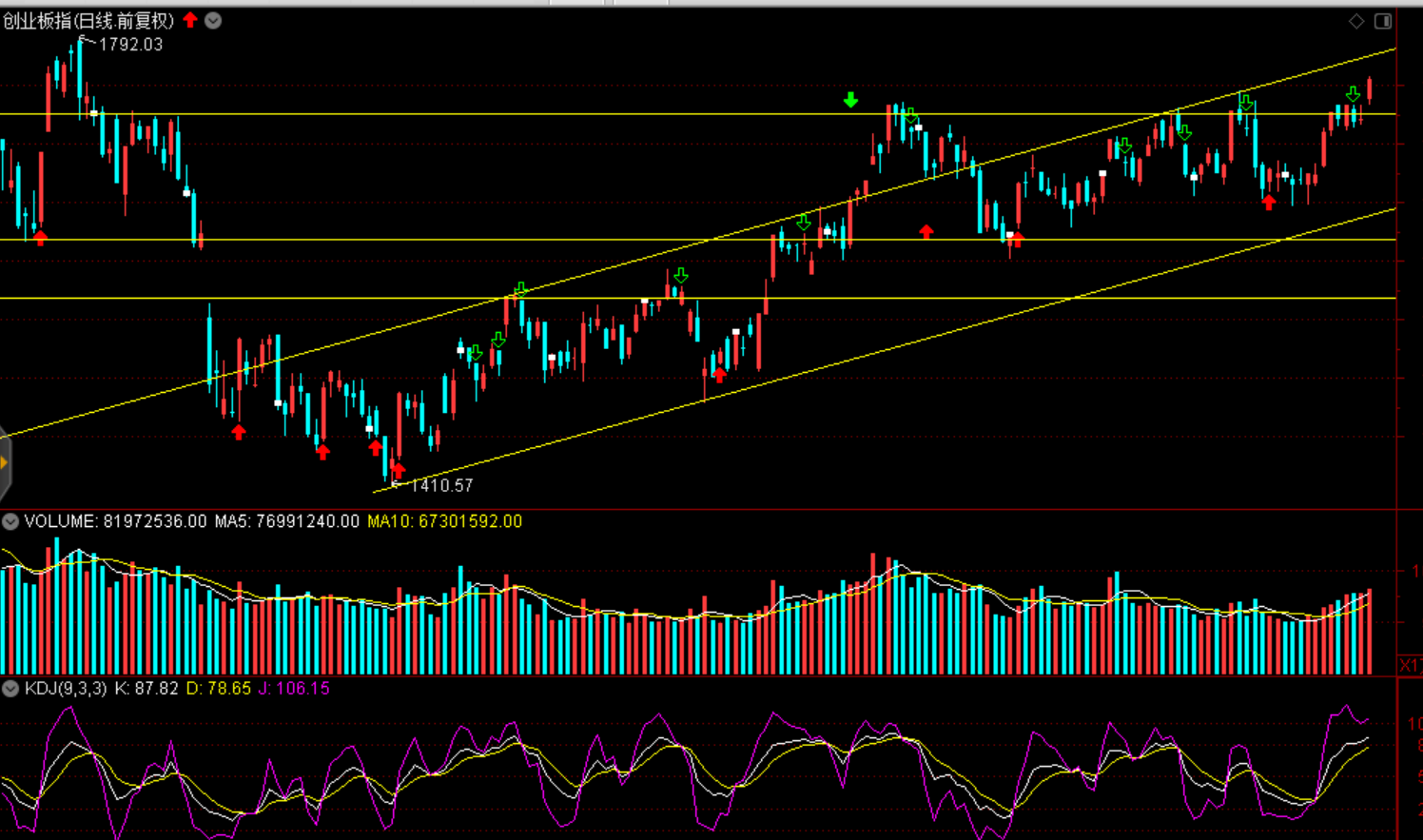Click the diamond marker icon at chart top-right
This screenshot has width=1423, height=840.
click(x=1356, y=21)
